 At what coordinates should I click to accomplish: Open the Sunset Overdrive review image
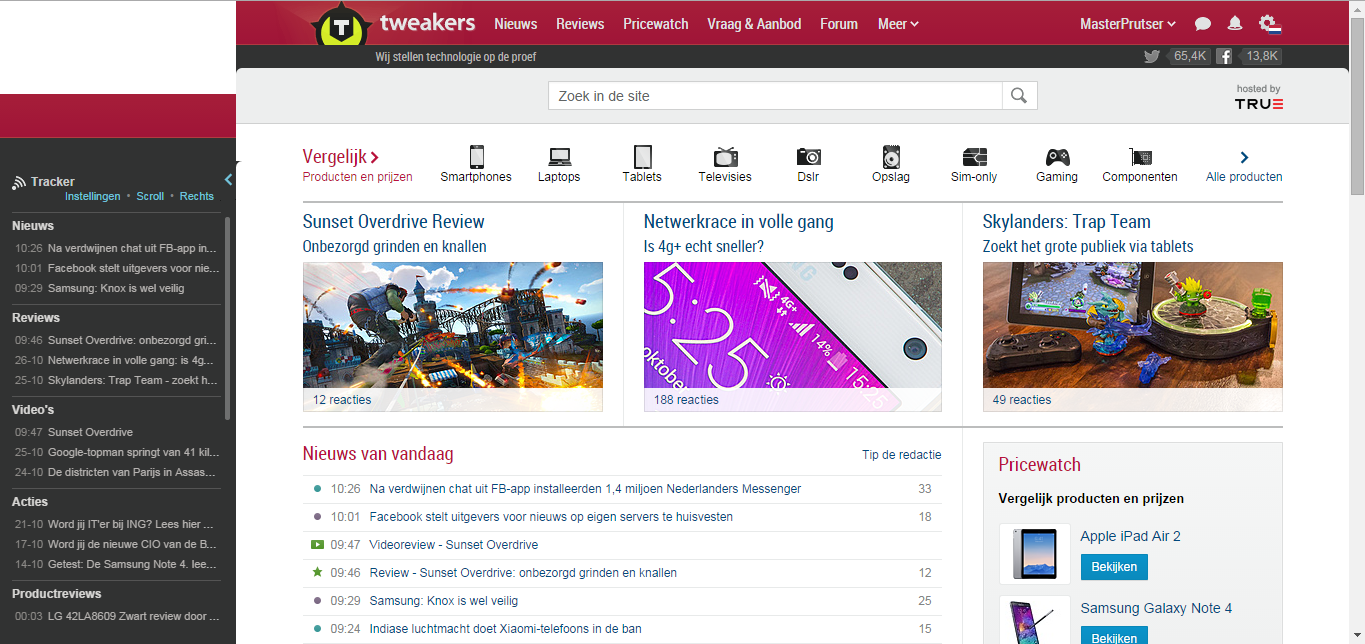click(453, 337)
